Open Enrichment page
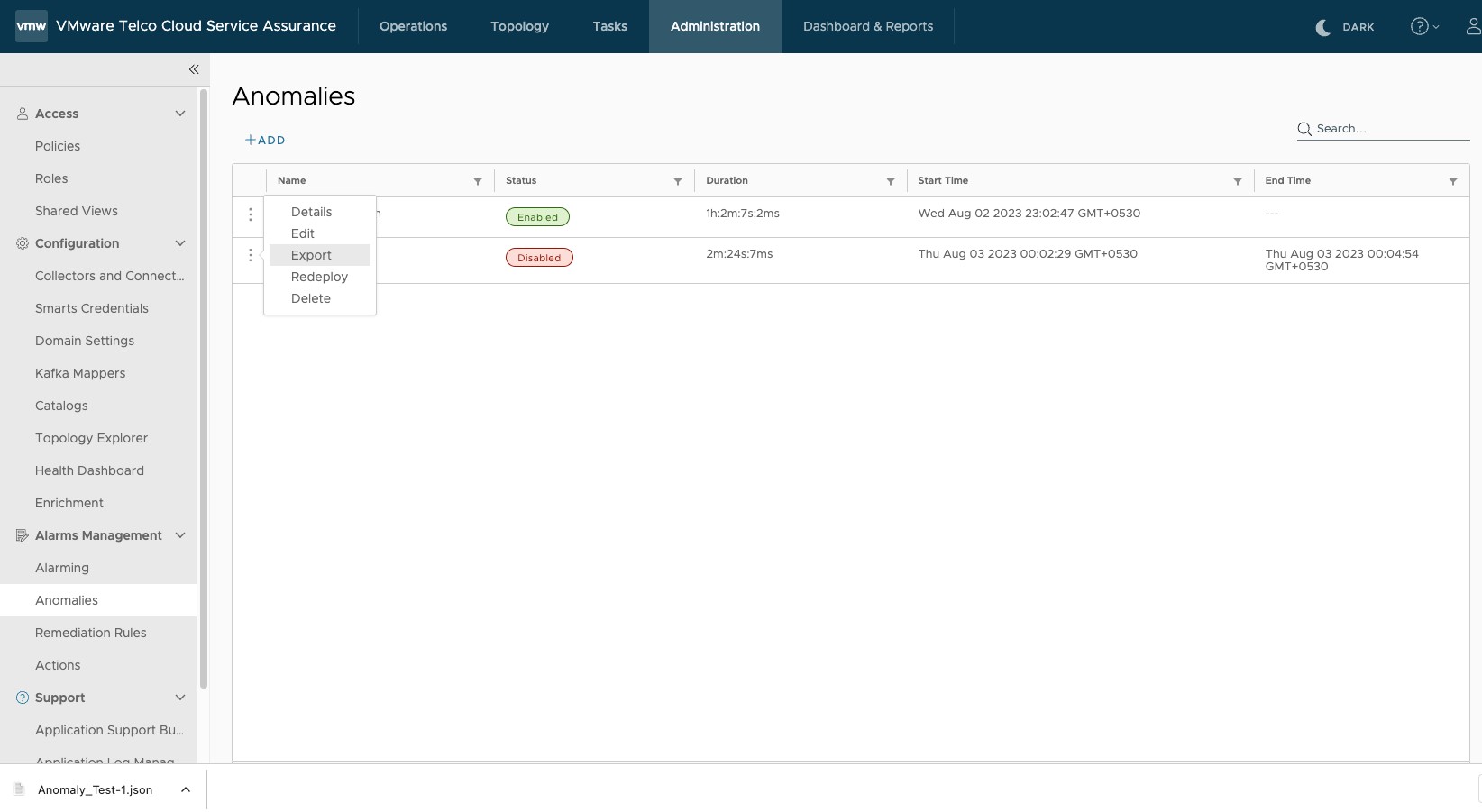Screen dimensions: 1482x812 [69, 503]
